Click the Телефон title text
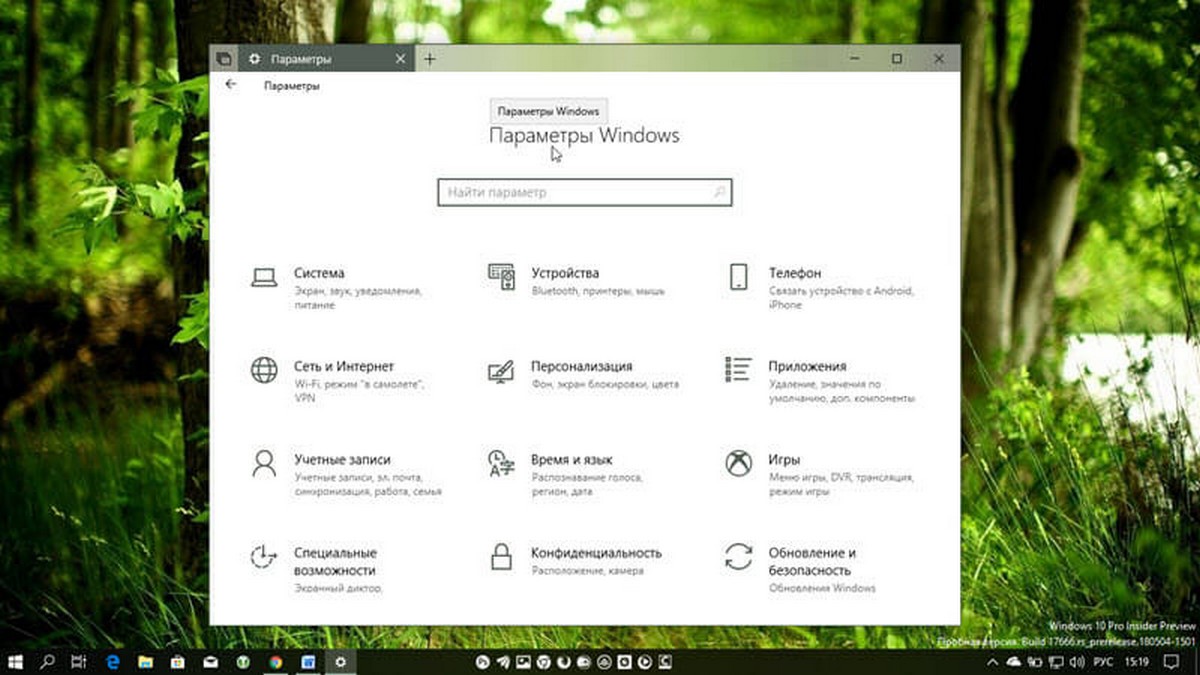The image size is (1200, 675). [795, 273]
